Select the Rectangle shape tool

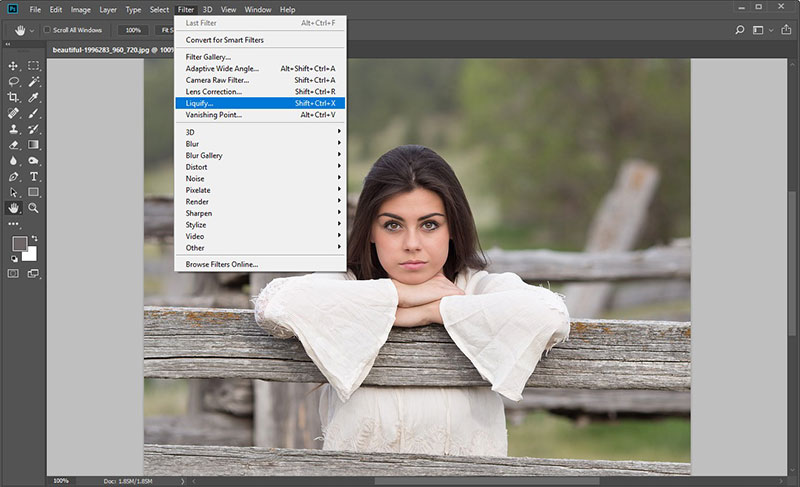(33, 192)
